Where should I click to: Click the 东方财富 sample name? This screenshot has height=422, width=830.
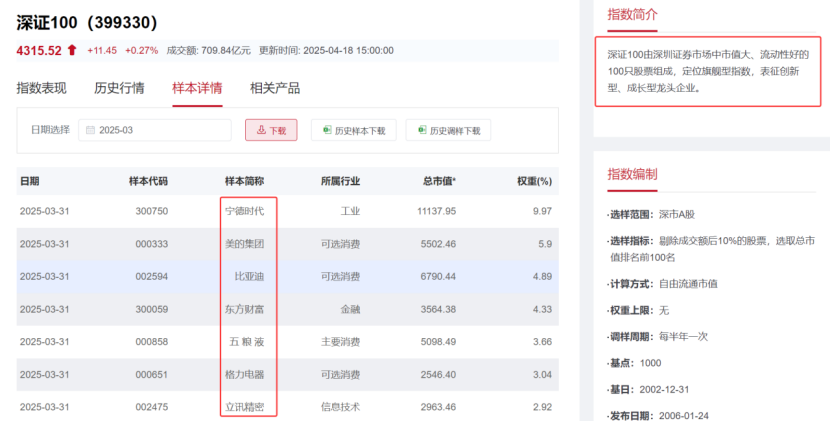point(245,309)
